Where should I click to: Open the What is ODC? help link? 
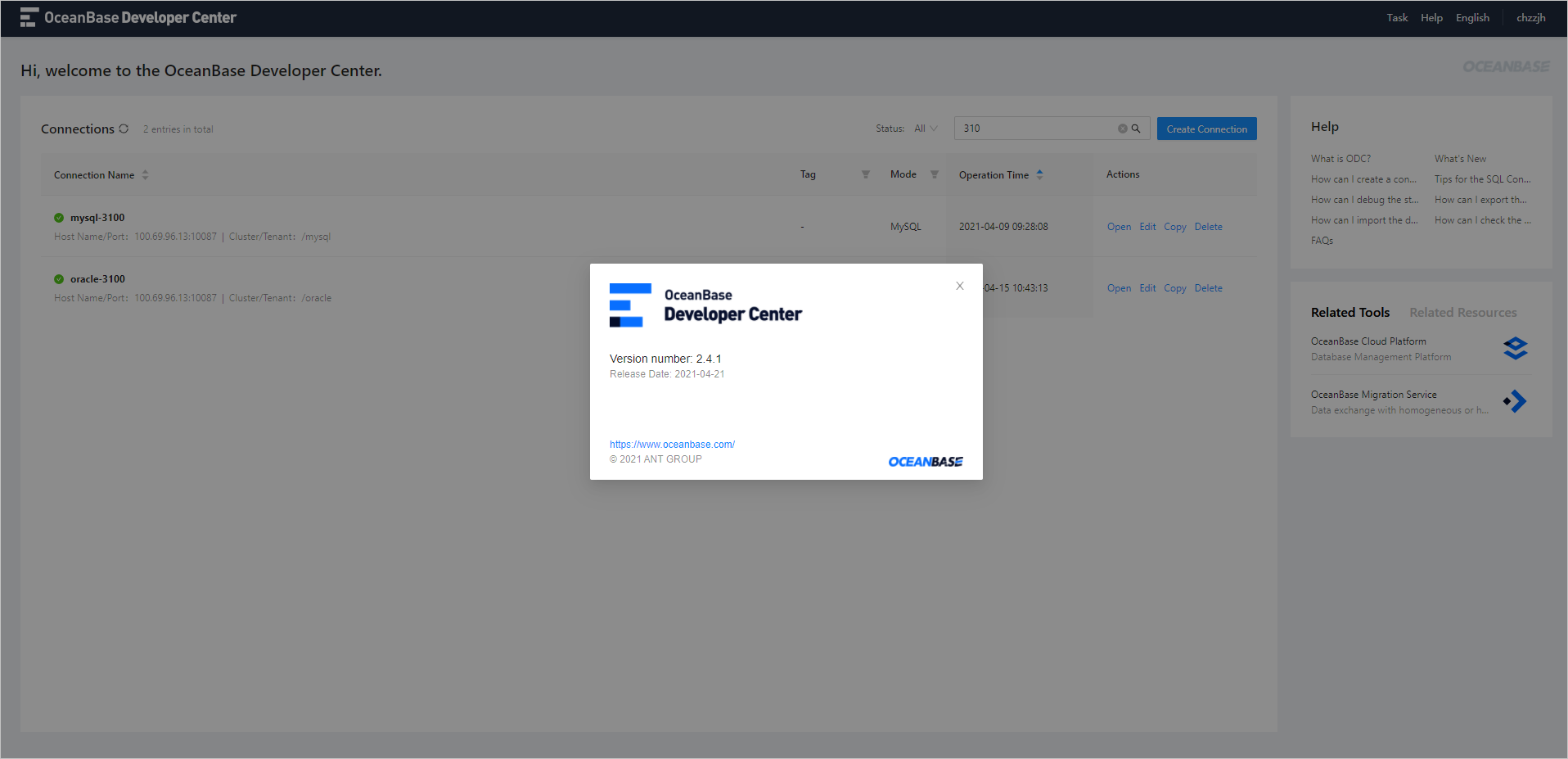[x=1340, y=159]
